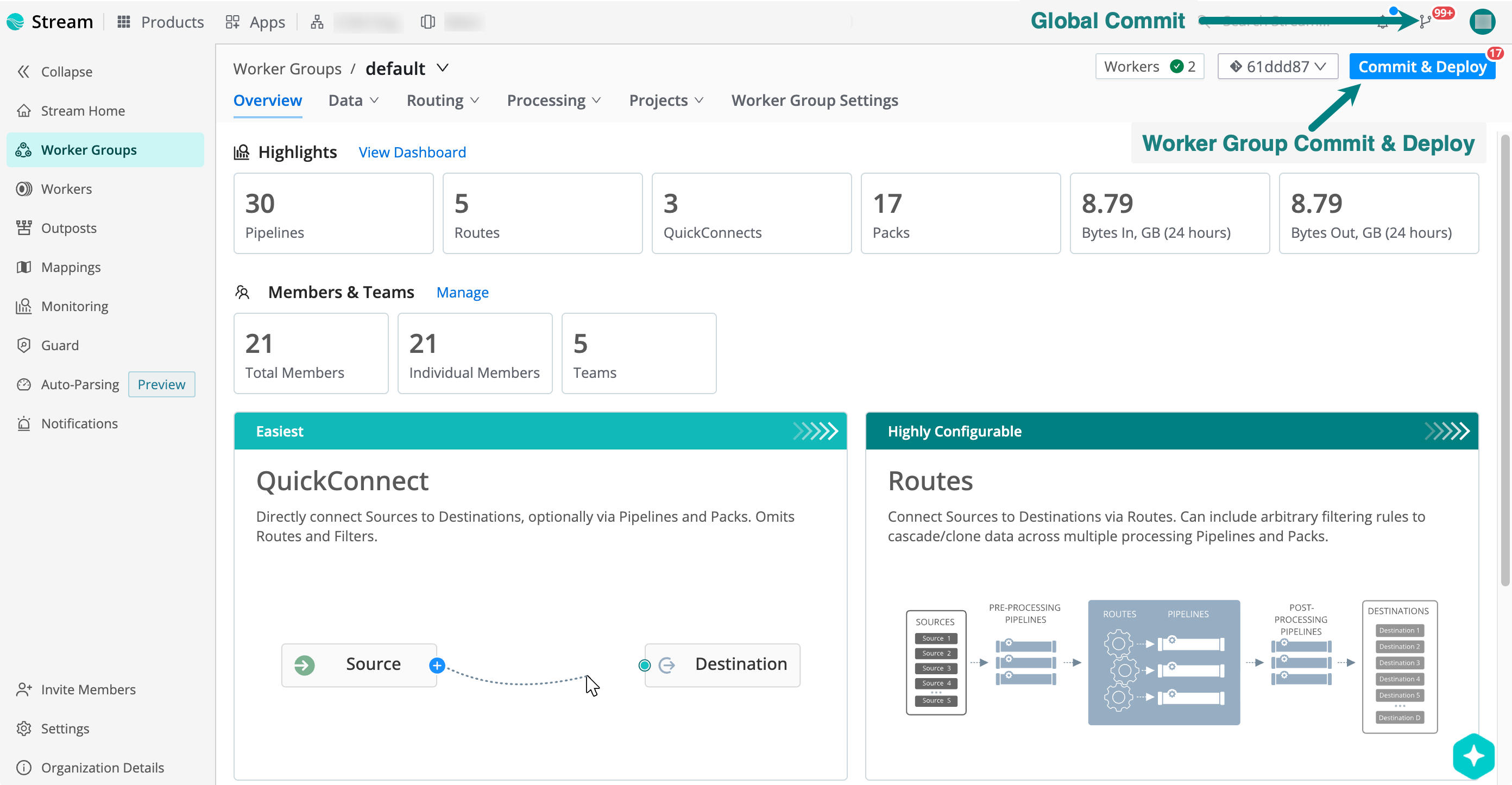Open Mappings in the sidebar
This screenshot has height=785, width=1512.
click(x=59, y=267)
